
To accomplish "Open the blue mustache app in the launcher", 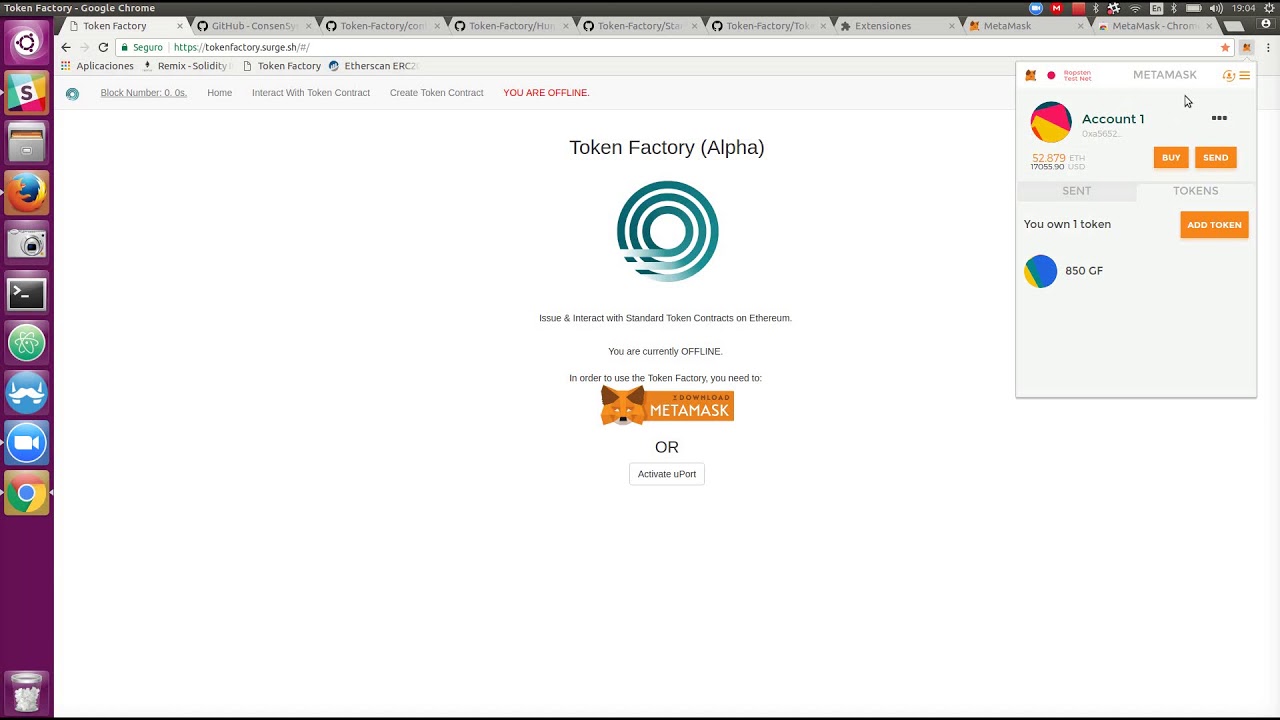I will click(x=26, y=393).
